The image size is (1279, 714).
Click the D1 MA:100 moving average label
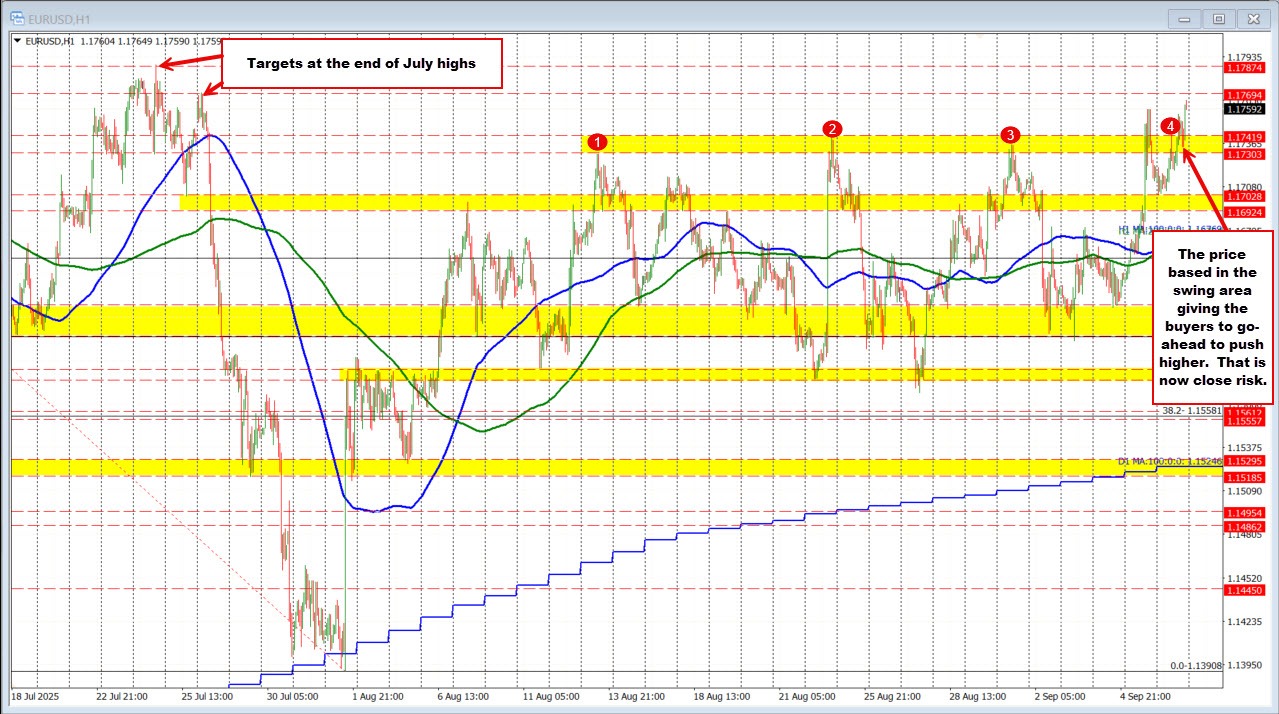(1171, 461)
